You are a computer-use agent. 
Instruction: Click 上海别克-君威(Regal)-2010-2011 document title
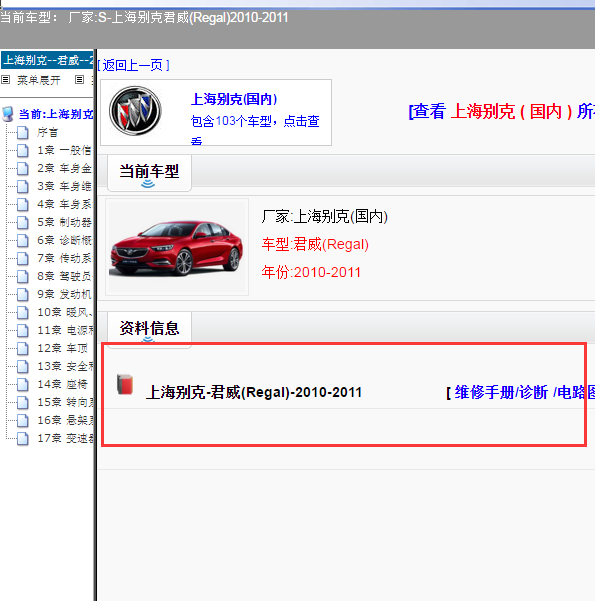(x=254, y=392)
